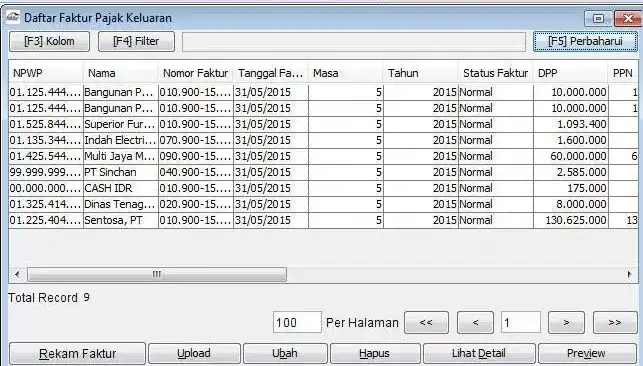Click the restore window button
The image size is (643, 366).
(x=598, y=18)
